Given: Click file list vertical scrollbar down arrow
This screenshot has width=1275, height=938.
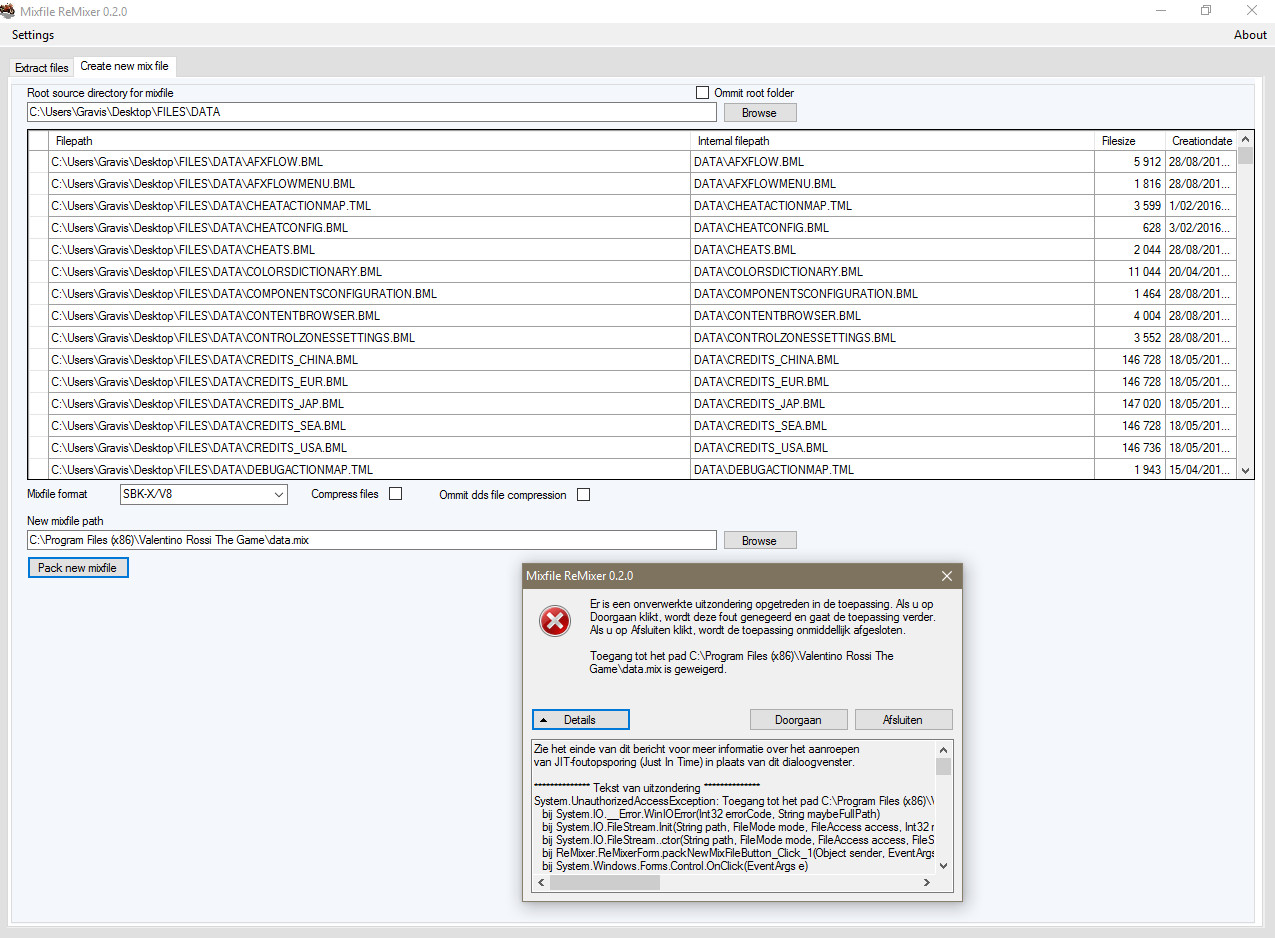Looking at the screenshot, I should click(1245, 471).
